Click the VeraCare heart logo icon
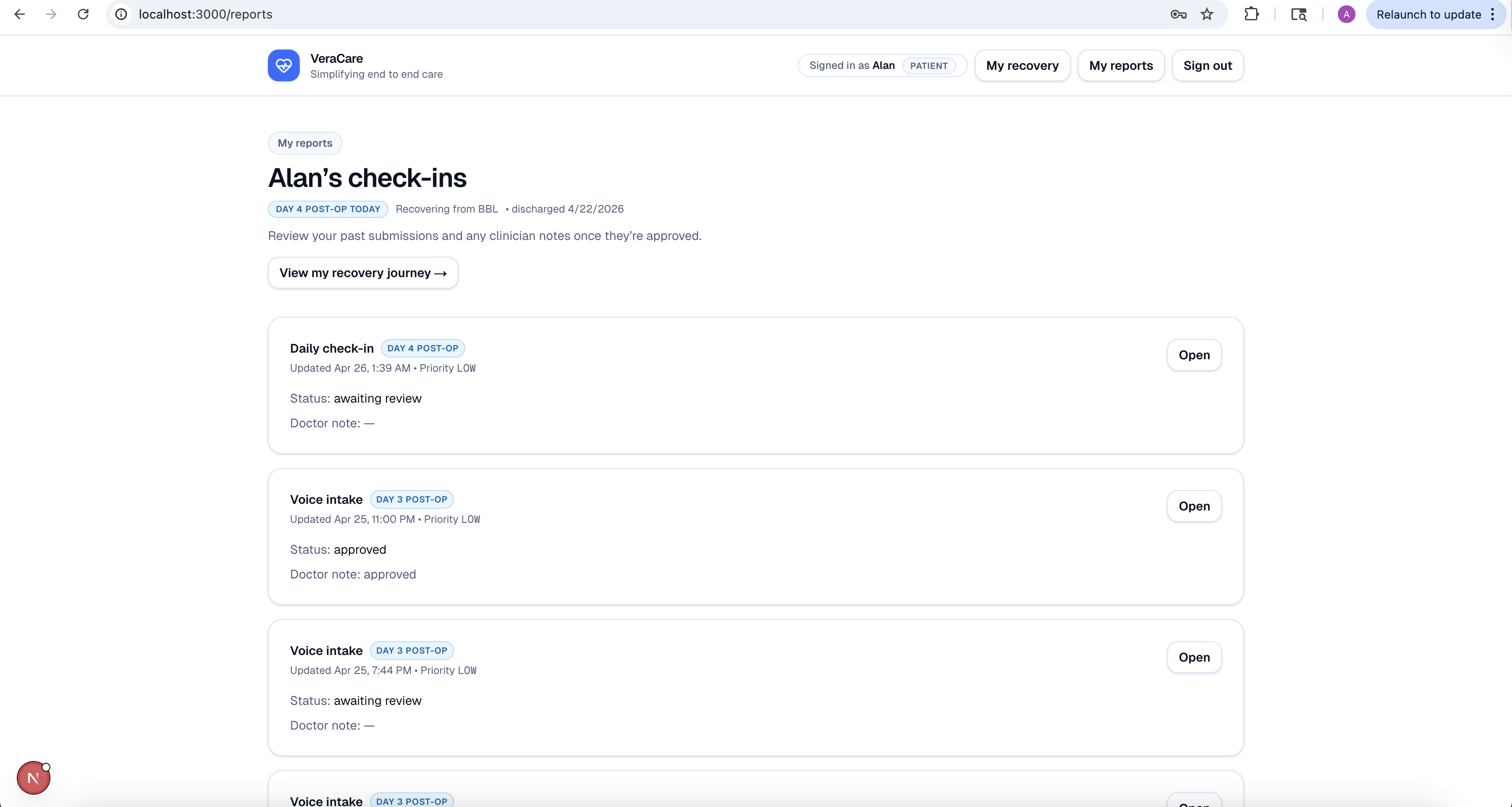 (283, 65)
